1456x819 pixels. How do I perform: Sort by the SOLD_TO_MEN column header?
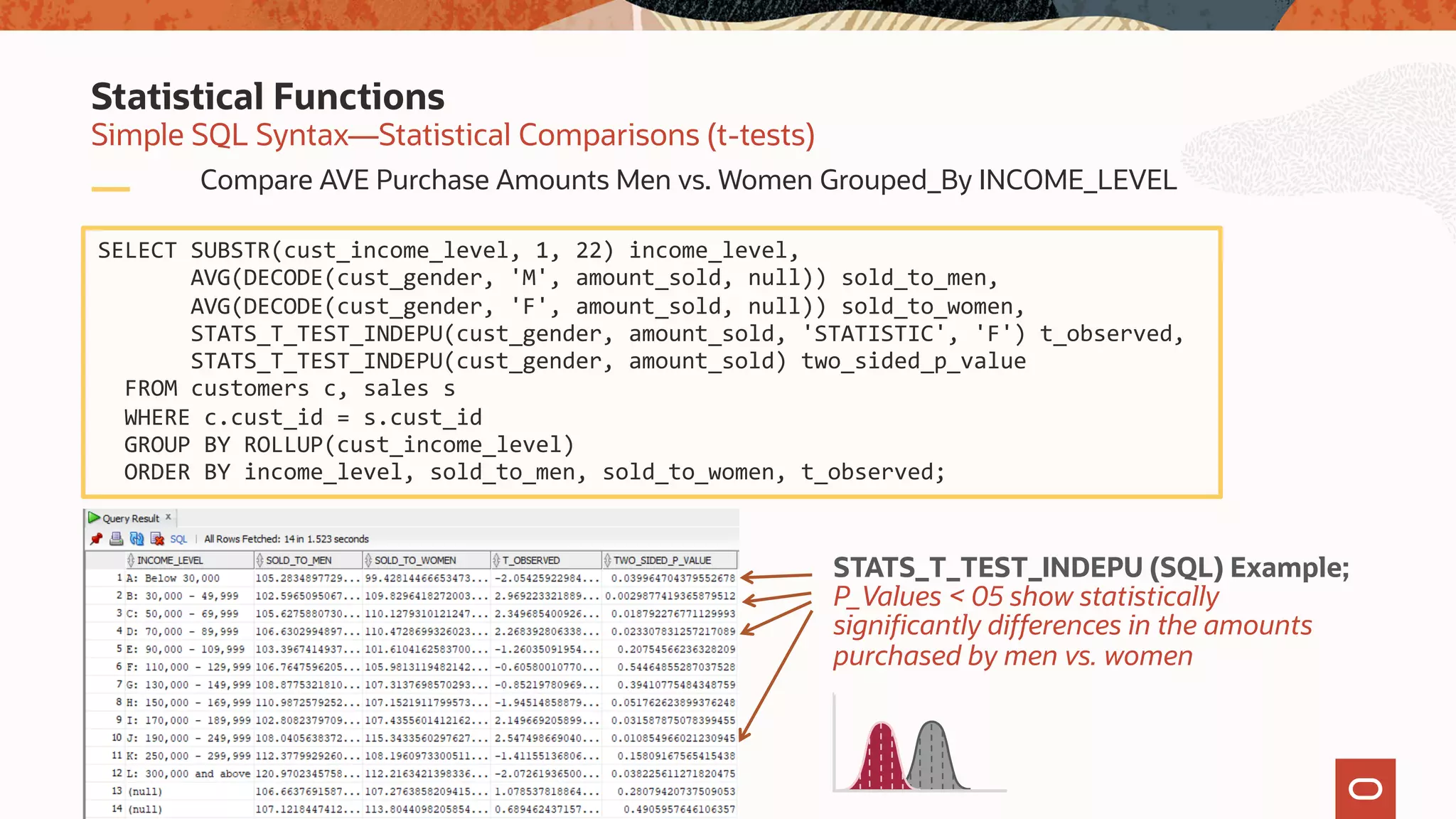tap(308, 560)
